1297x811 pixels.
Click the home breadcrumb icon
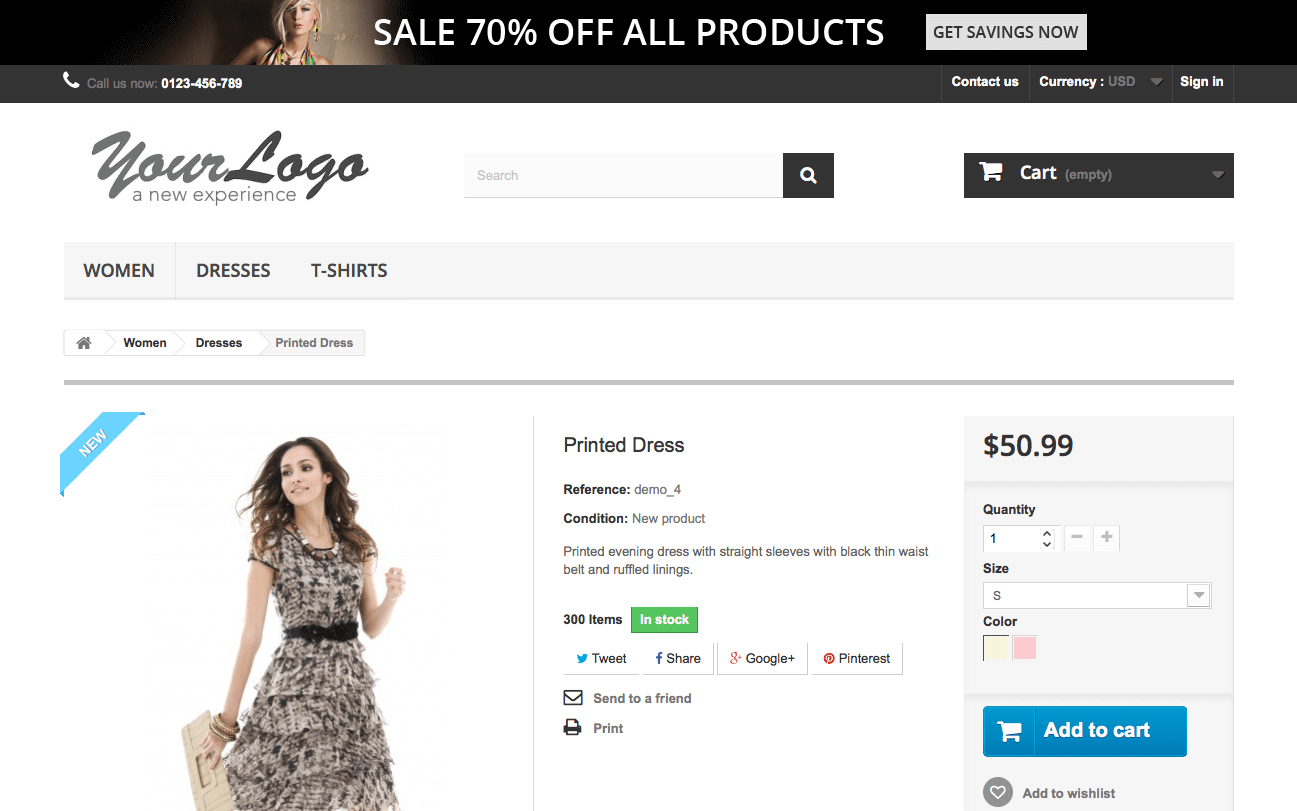pyautogui.click(x=84, y=343)
